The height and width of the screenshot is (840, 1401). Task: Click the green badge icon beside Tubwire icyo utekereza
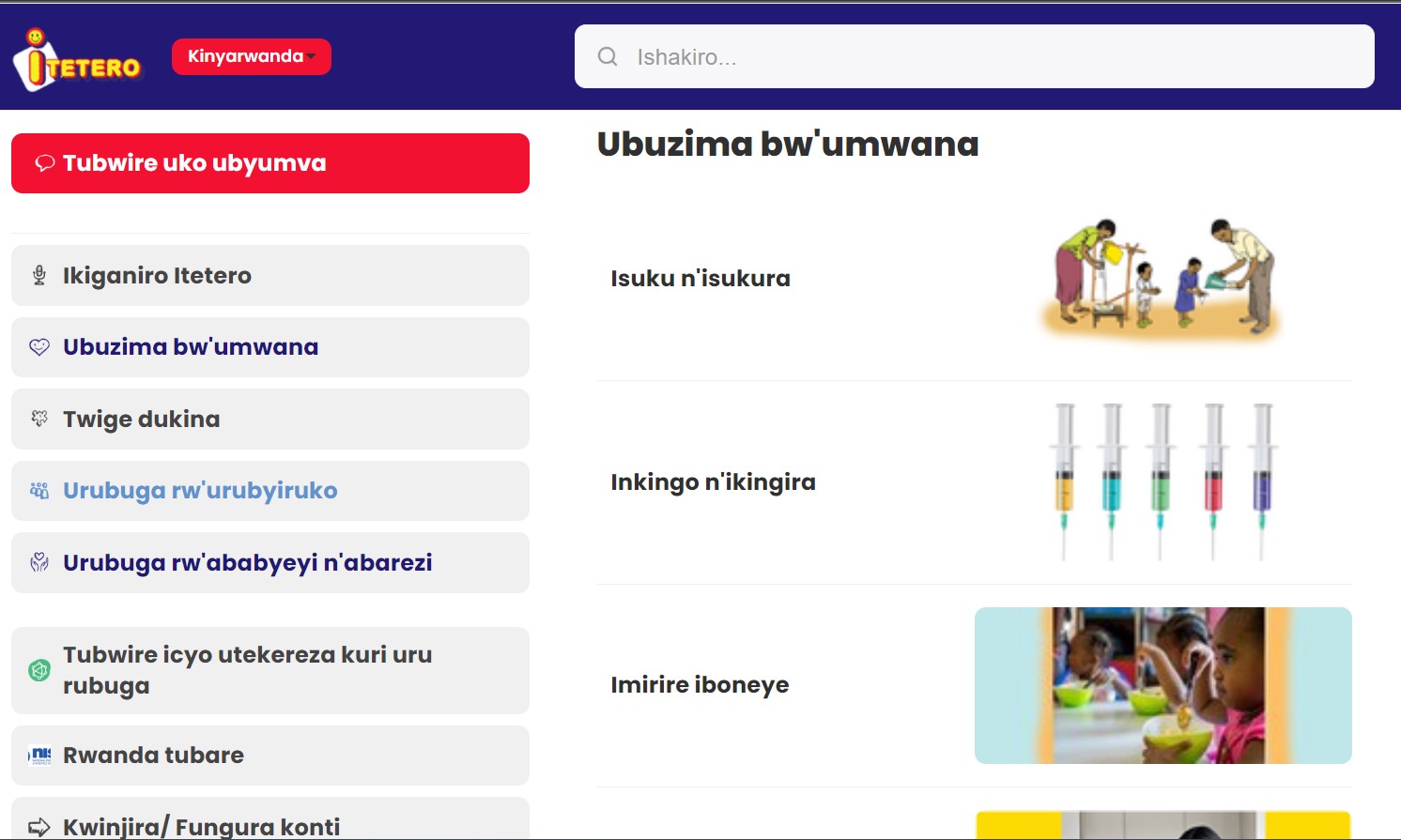pos(39,670)
